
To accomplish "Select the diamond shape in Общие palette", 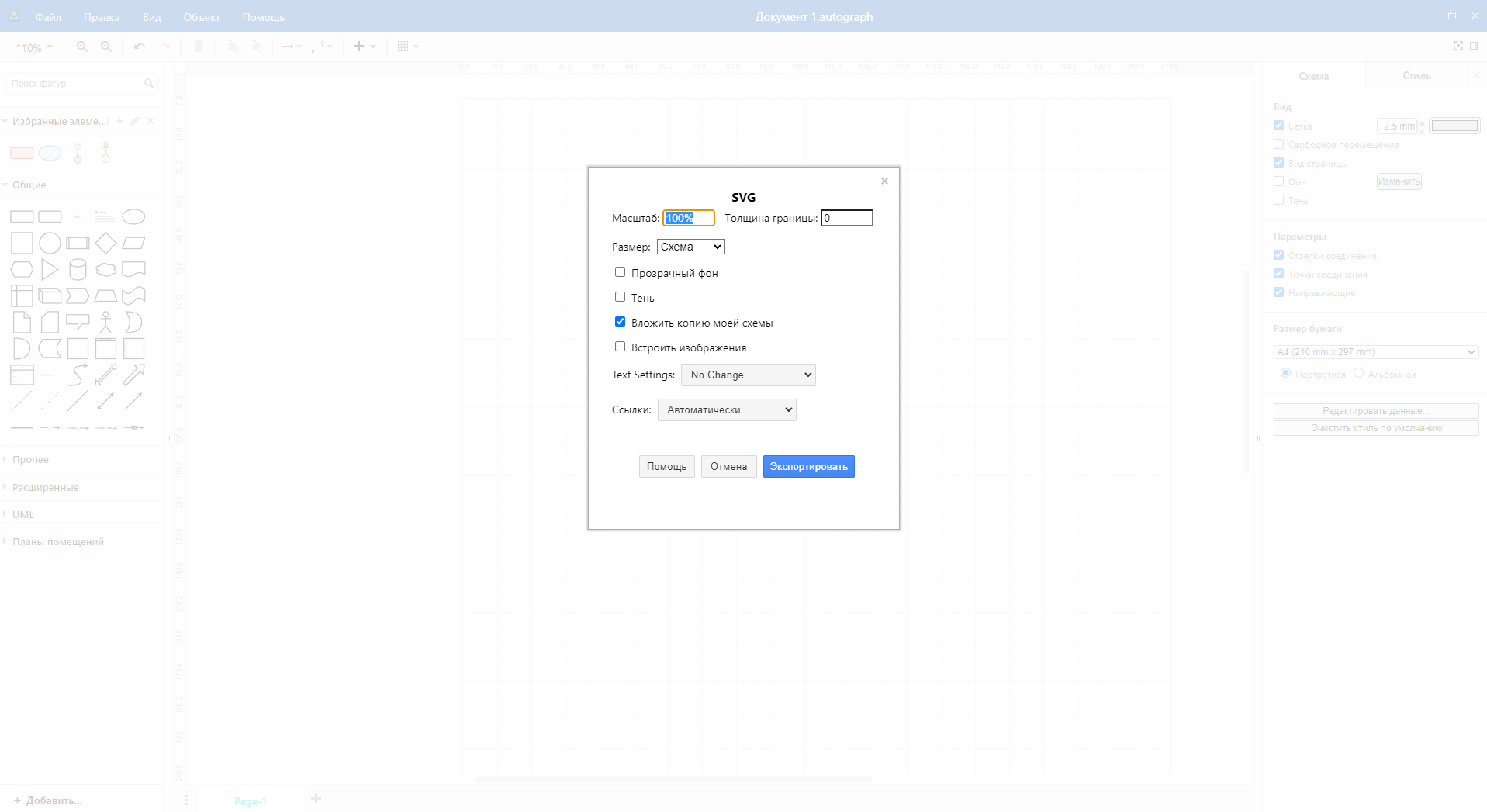I will coord(105,243).
